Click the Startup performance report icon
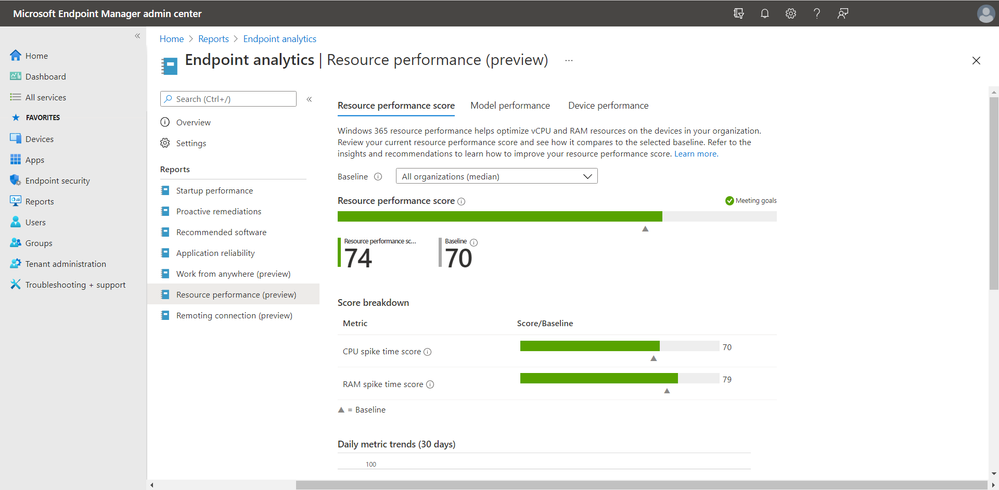Viewport: 999px width, 490px height. (166, 191)
